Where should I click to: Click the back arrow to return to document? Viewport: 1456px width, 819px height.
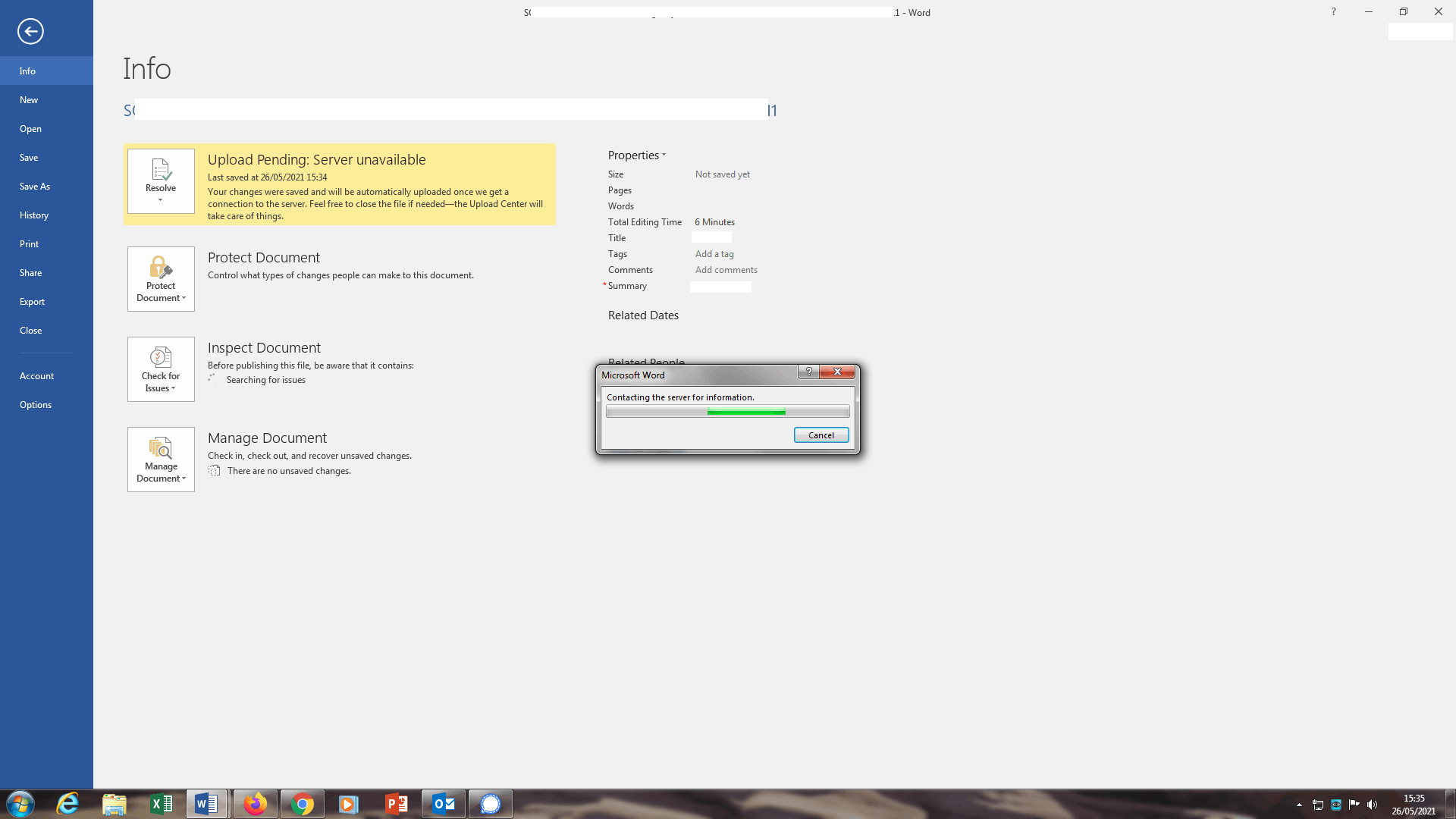pos(30,31)
